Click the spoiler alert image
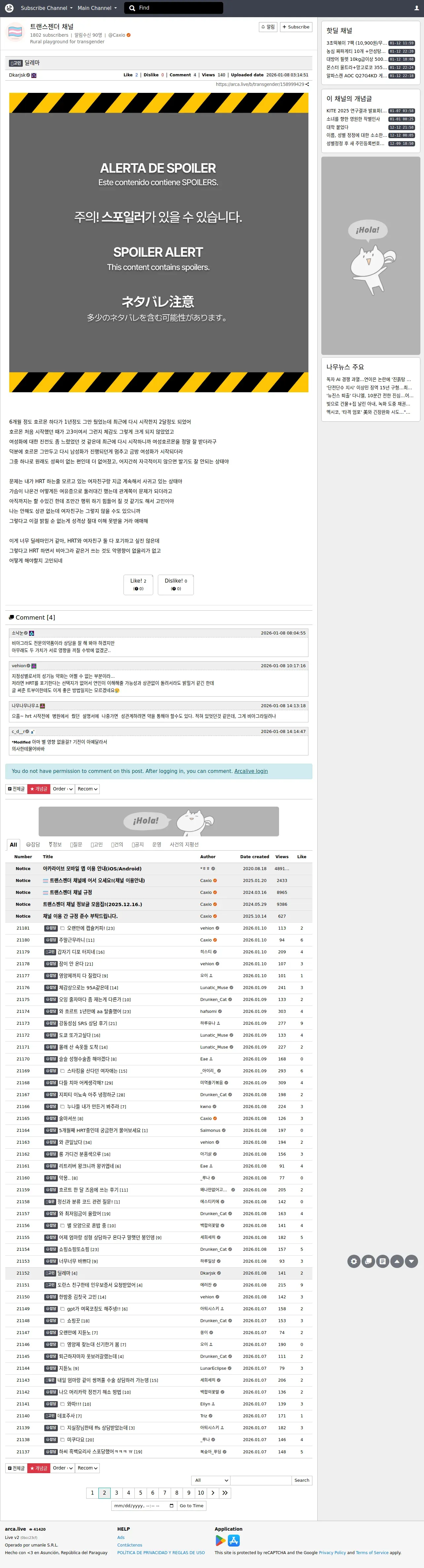 (159, 242)
